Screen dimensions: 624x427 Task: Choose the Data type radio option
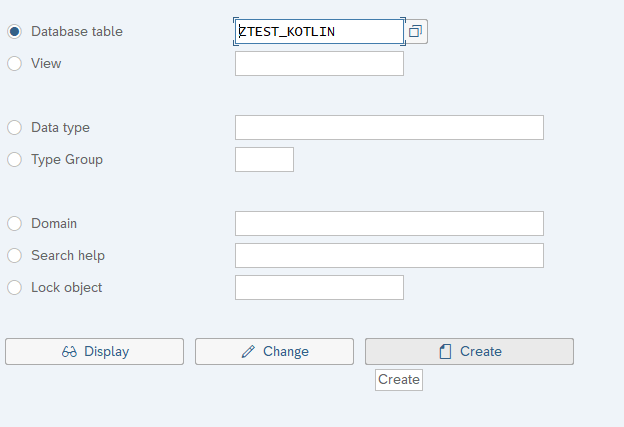14,127
